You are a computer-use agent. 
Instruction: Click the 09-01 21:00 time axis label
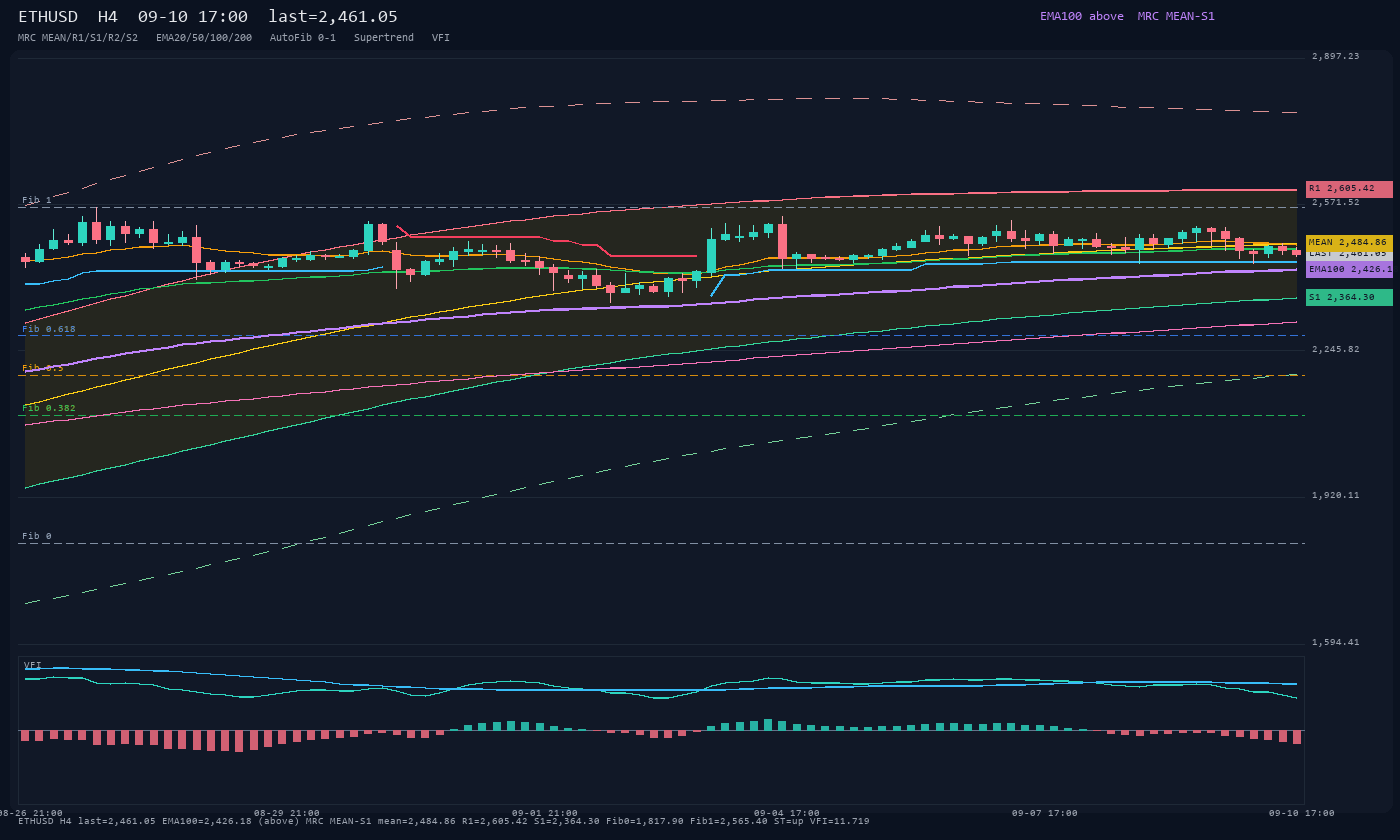coord(545,813)
